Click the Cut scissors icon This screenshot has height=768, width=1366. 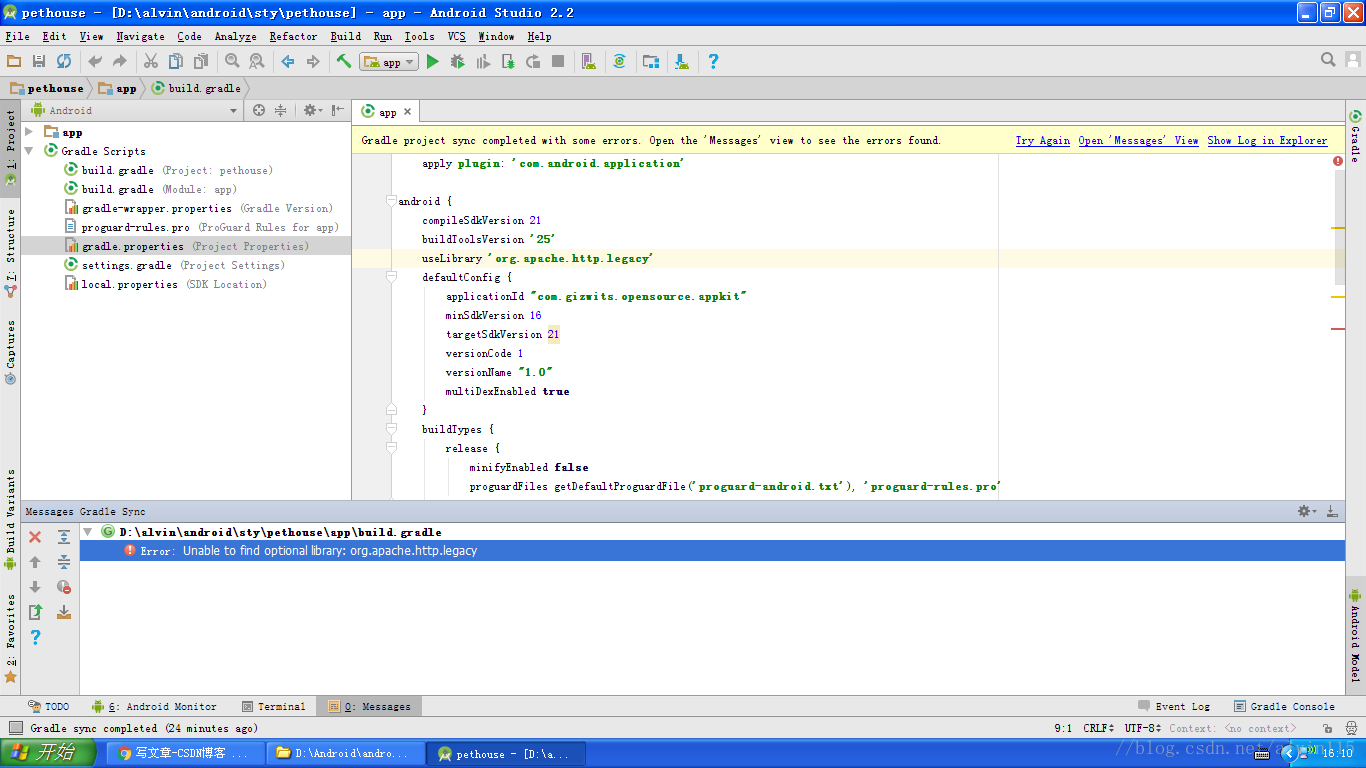pyautogui.click(x=151, y=61)
